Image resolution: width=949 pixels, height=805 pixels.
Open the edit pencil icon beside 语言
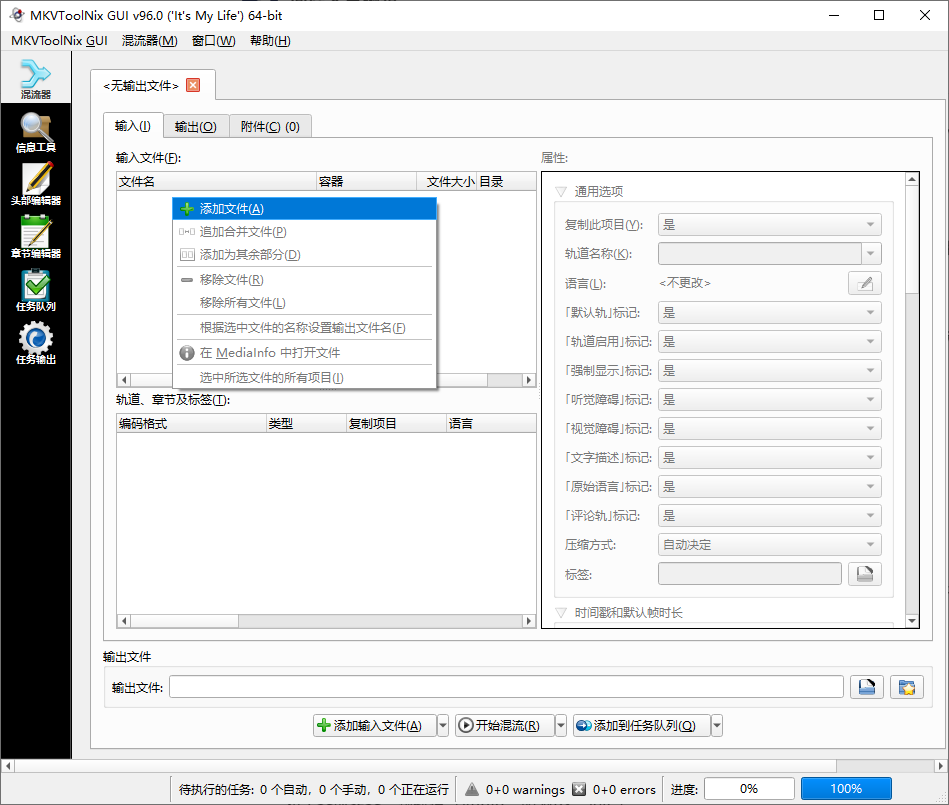864,282
